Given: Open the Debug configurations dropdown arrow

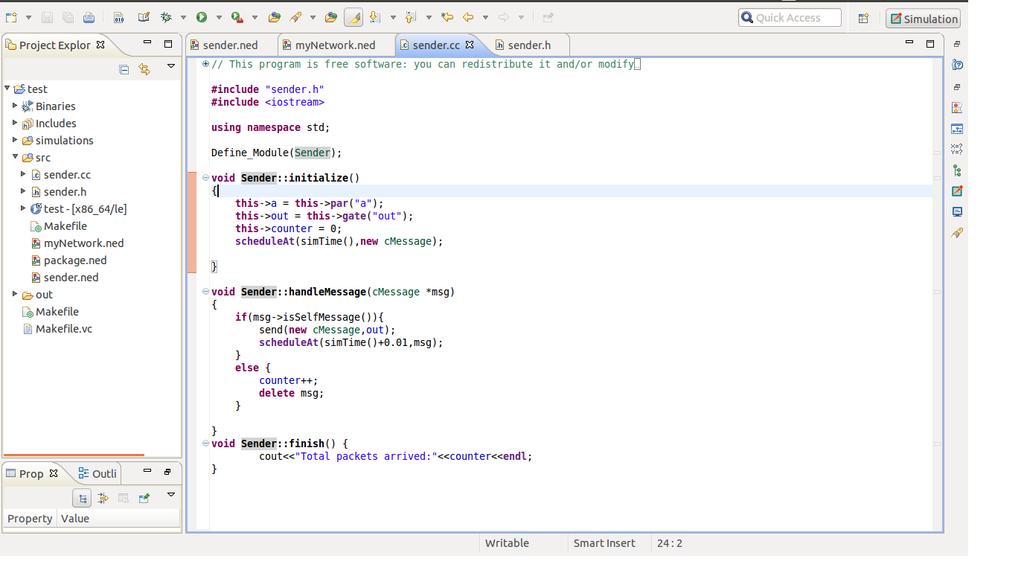Looking at the screenshot, I should tap(184, 18).
